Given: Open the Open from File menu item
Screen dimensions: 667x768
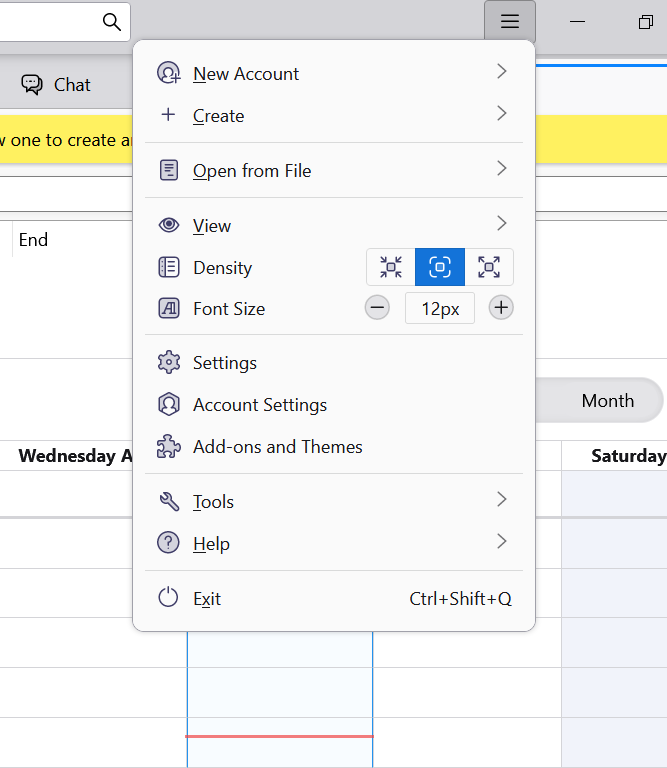Looking at the screenshot, I should (x=252, y=171).
